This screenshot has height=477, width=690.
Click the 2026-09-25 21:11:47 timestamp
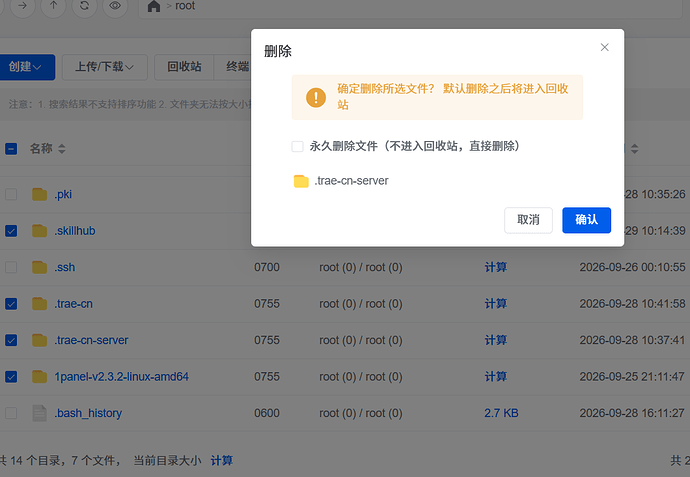click(x=632, y=377)
